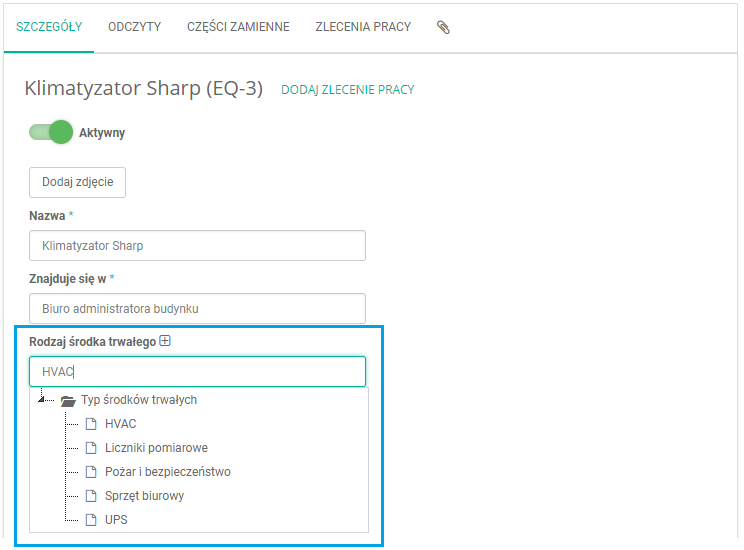The image size is (744, 550).
Task: Collapse the Typ środków trwałych tree node
Action: tap(41, 400)
